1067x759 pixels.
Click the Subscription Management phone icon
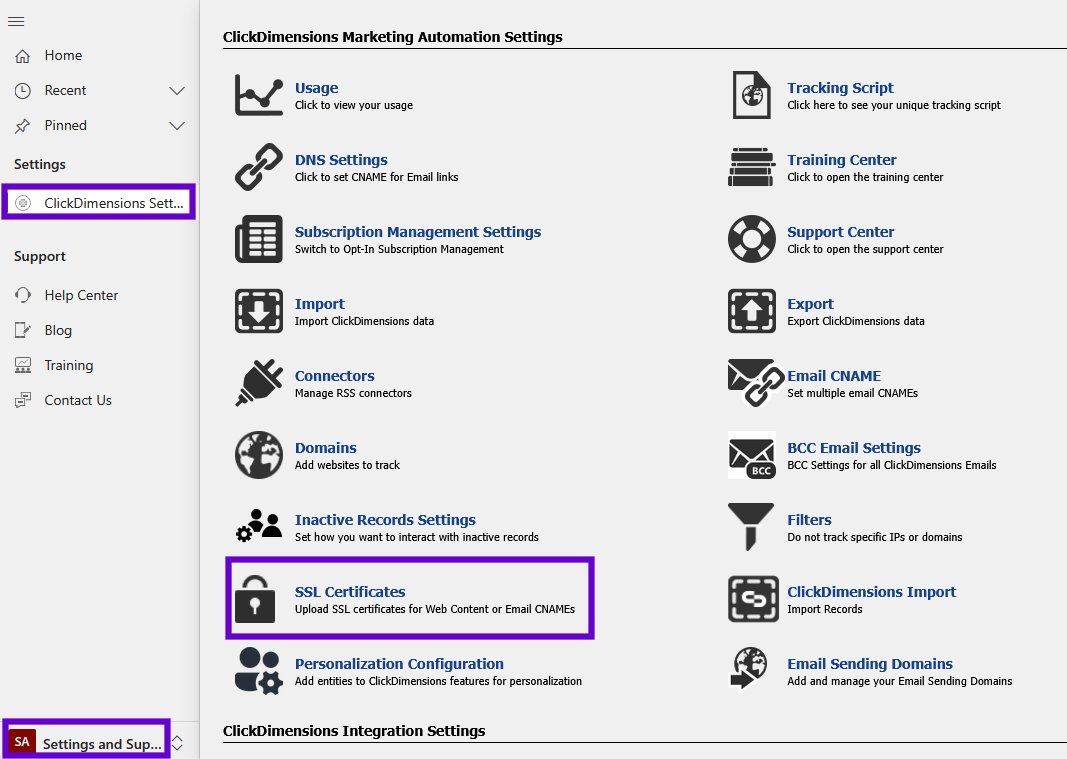click(x=259, y=239)
